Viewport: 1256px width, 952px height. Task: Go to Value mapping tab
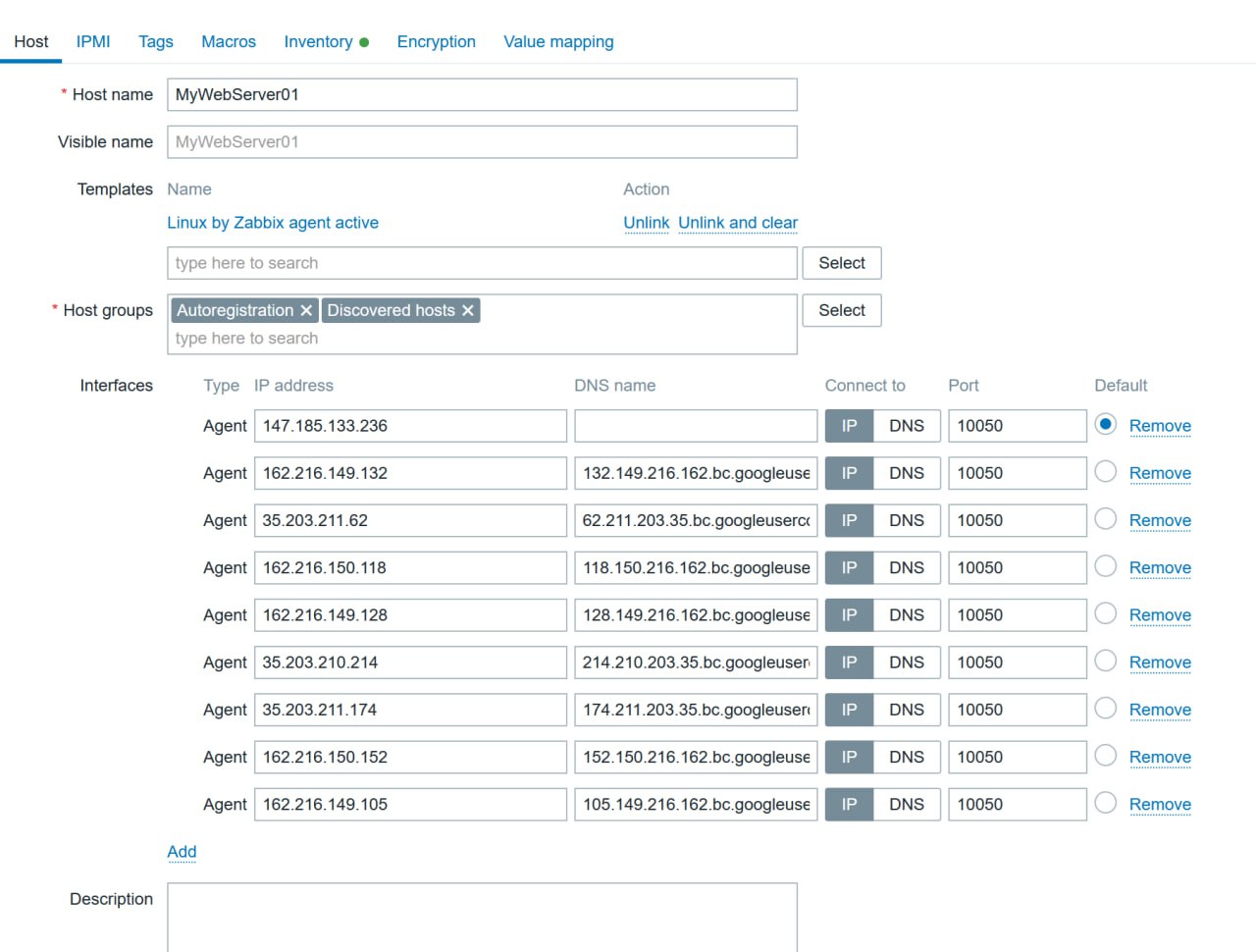coord(558,41)
